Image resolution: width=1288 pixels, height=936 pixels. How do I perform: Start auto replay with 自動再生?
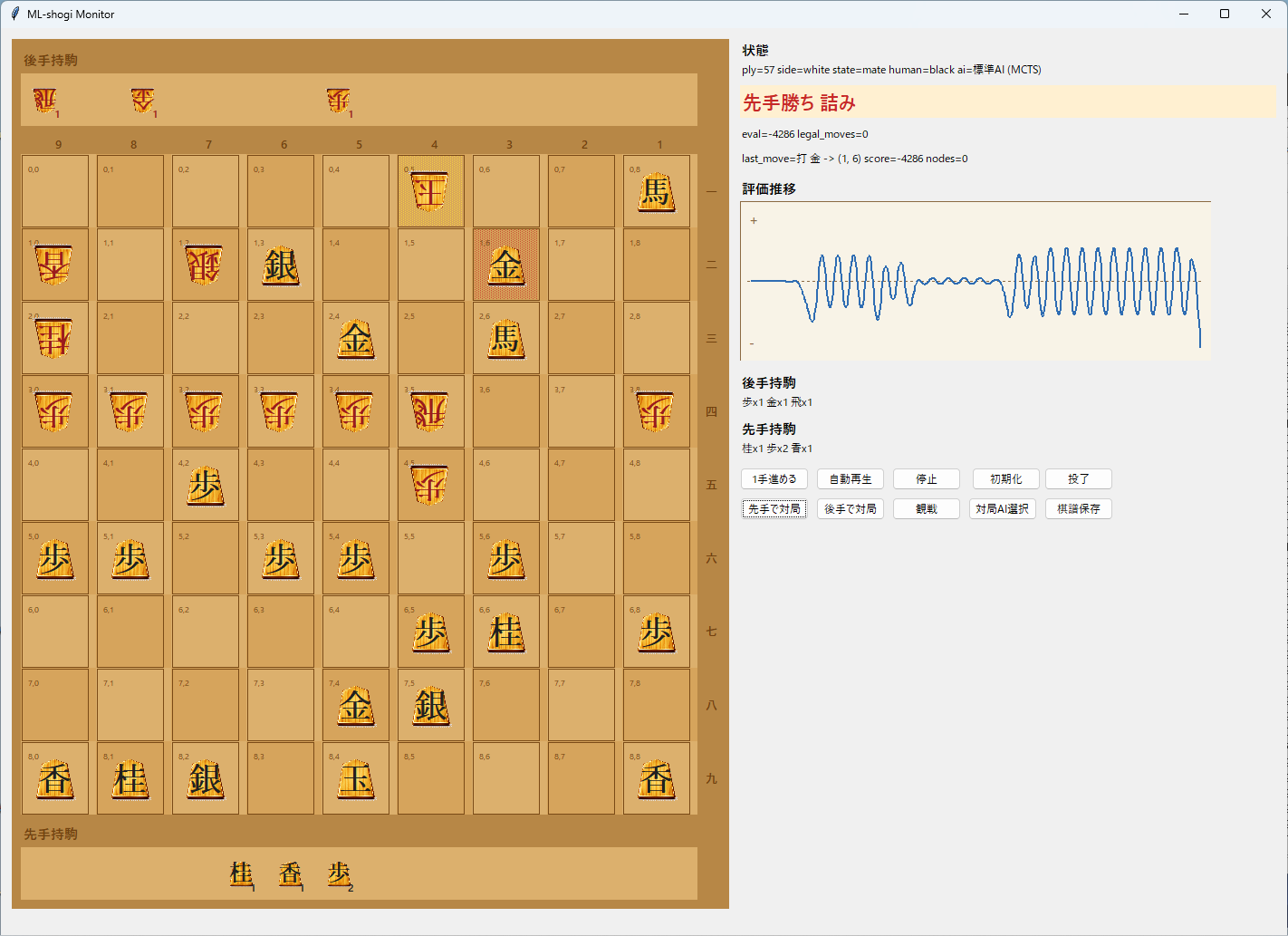pos(850,479)
